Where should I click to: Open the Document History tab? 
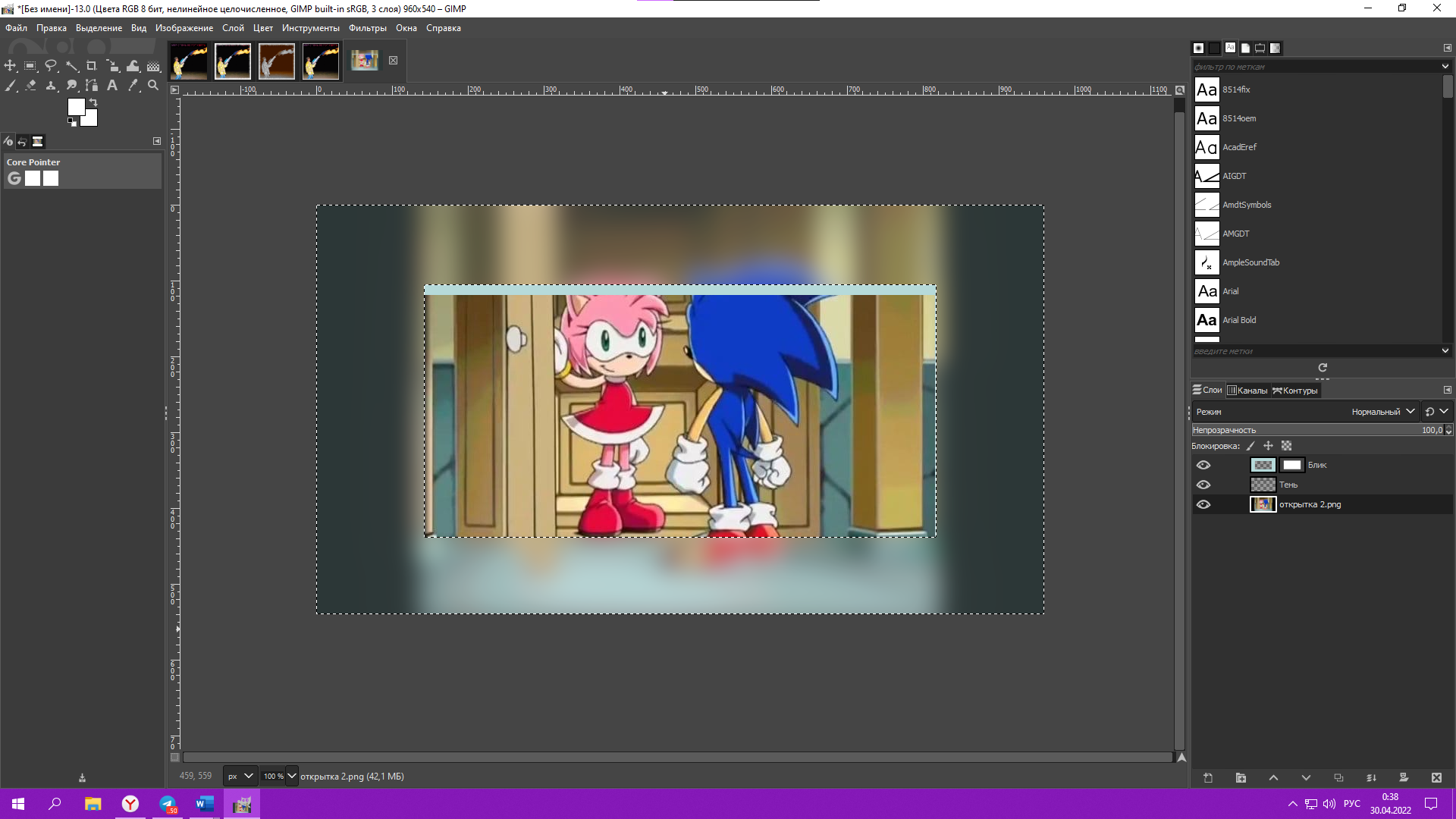click(1245, 48)
